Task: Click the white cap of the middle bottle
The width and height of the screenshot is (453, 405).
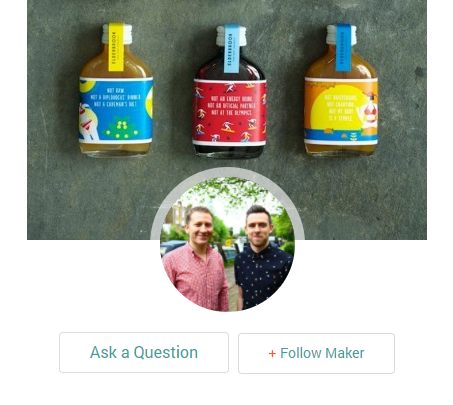Action: [x=232, y=36]
